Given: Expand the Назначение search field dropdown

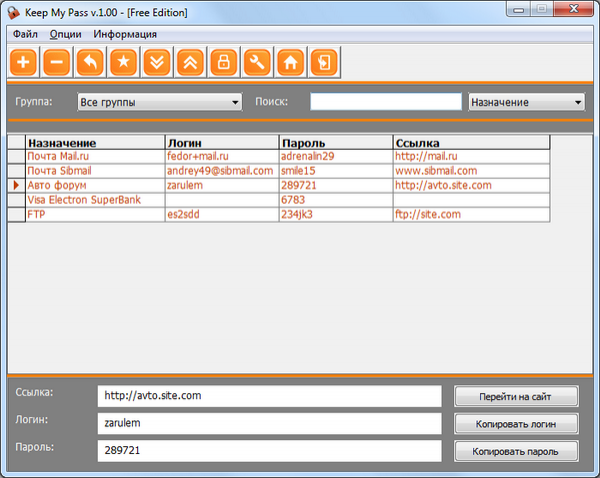Looking at the screenshot, I should click(x=527, y=102).
